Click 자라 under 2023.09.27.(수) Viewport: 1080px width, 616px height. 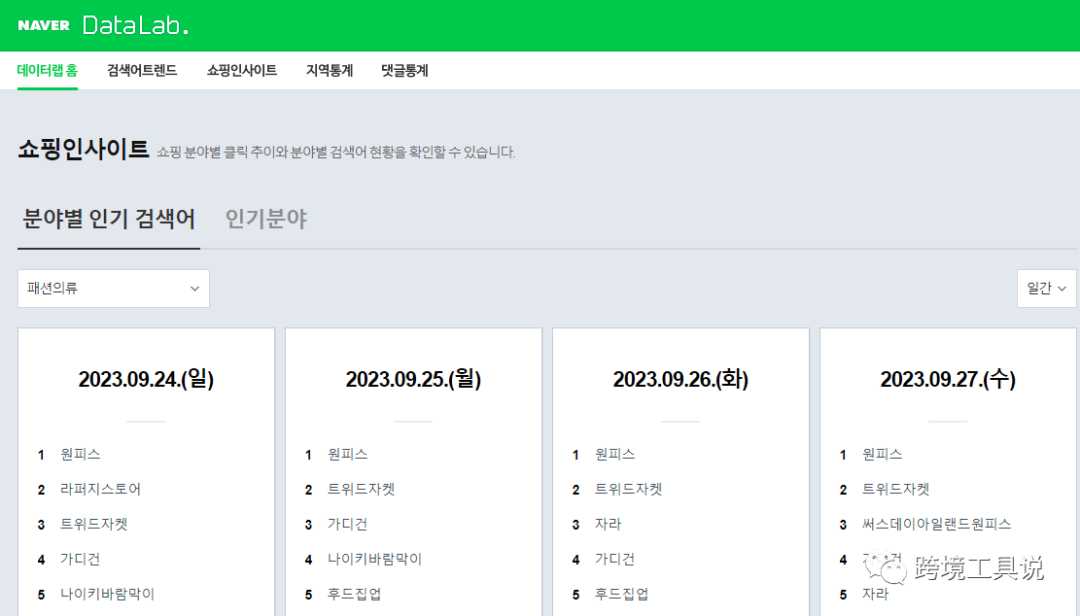click(x=875, y=594)
